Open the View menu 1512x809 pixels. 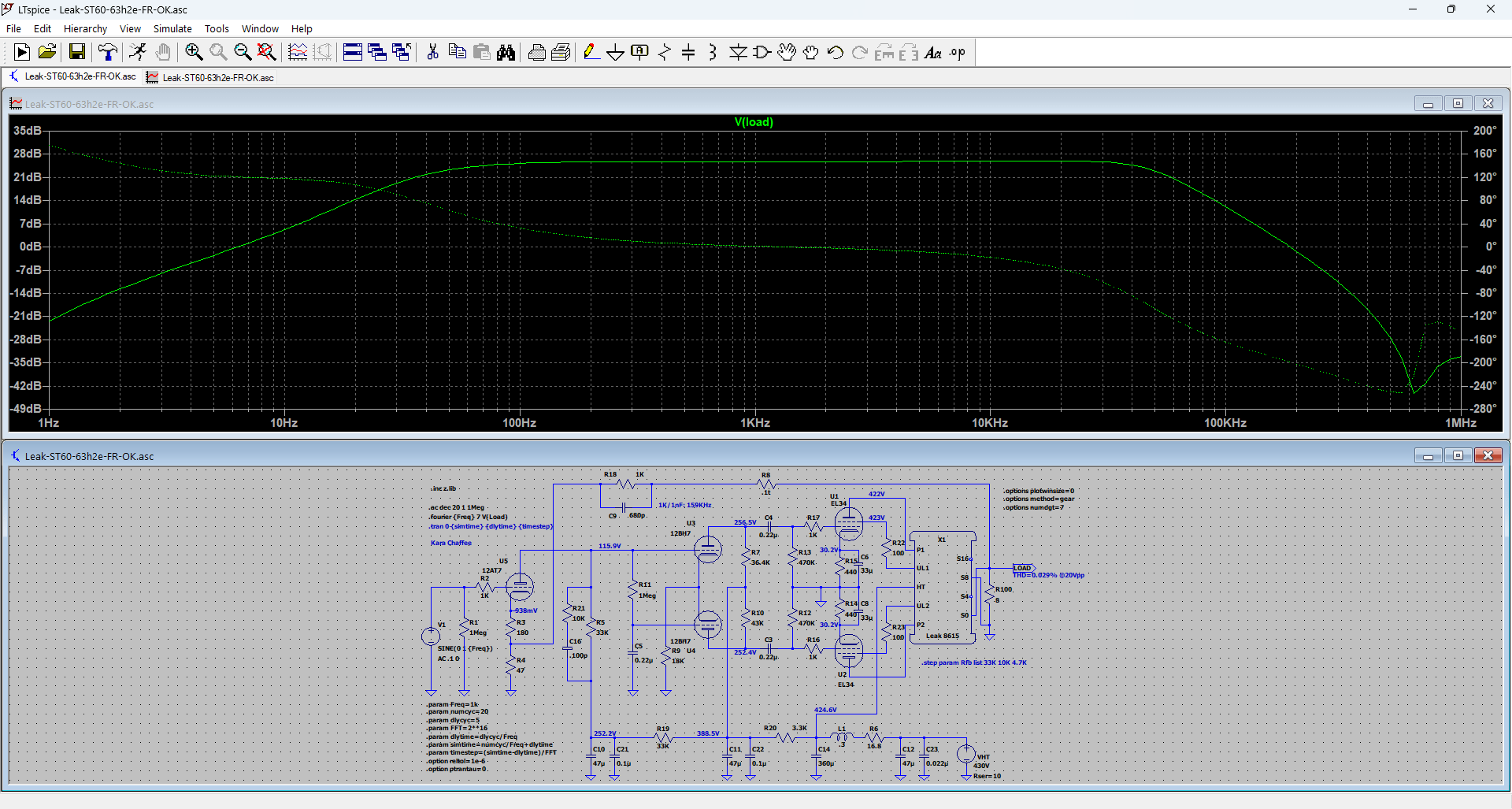[130, 28]
